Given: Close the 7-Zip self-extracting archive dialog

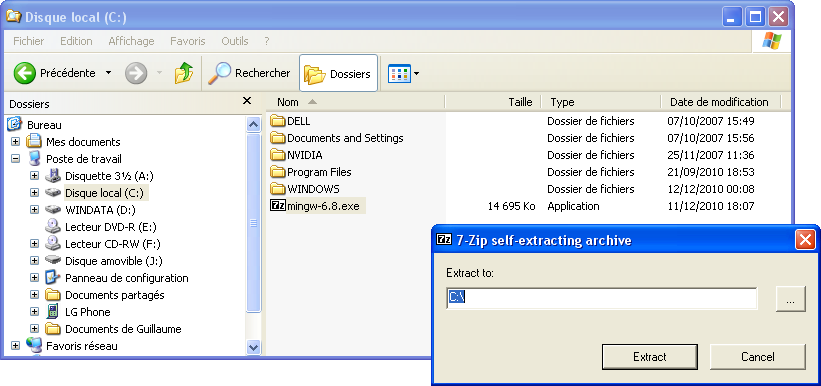Looking at the screenshot, I should point(805,240).
